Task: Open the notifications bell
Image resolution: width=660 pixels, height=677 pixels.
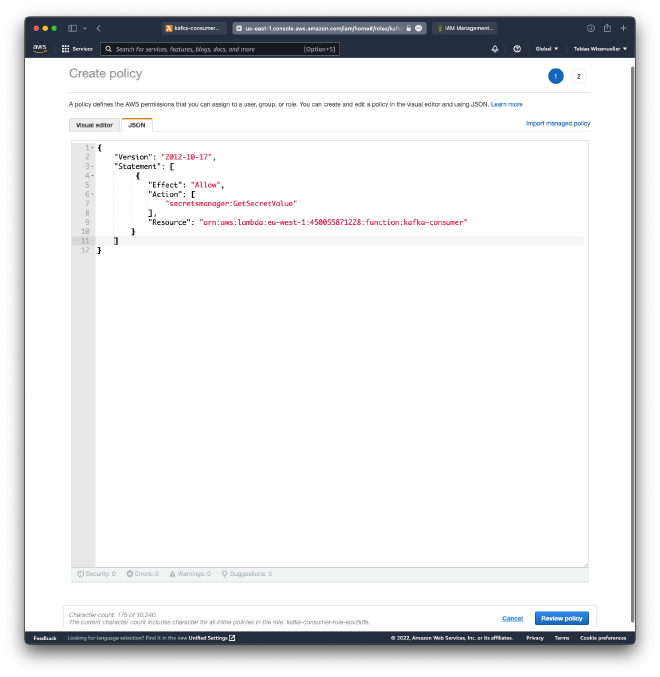Action: (494, 48)
